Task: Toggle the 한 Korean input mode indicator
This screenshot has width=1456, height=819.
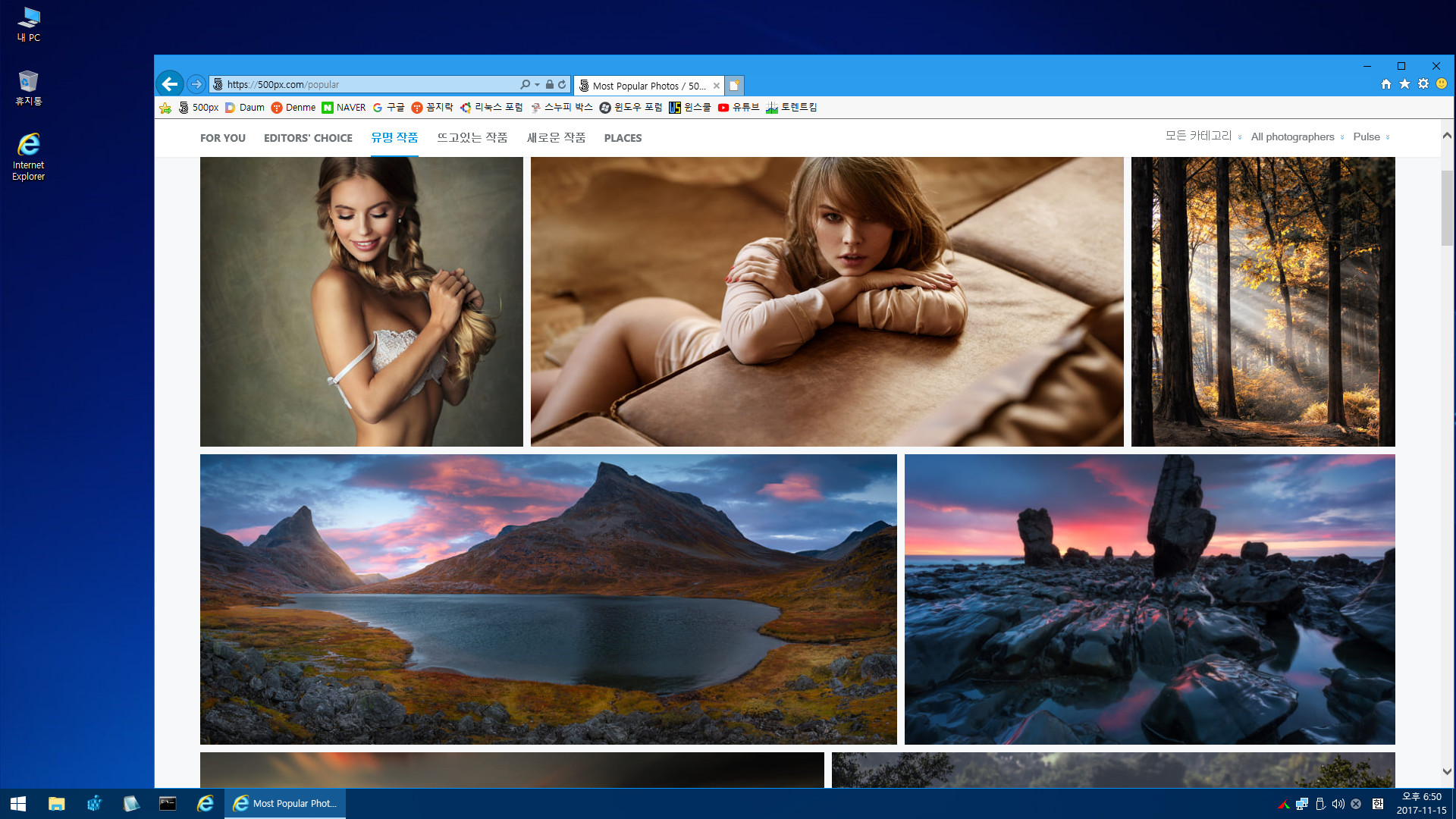Action: [x=1378, y=804]
